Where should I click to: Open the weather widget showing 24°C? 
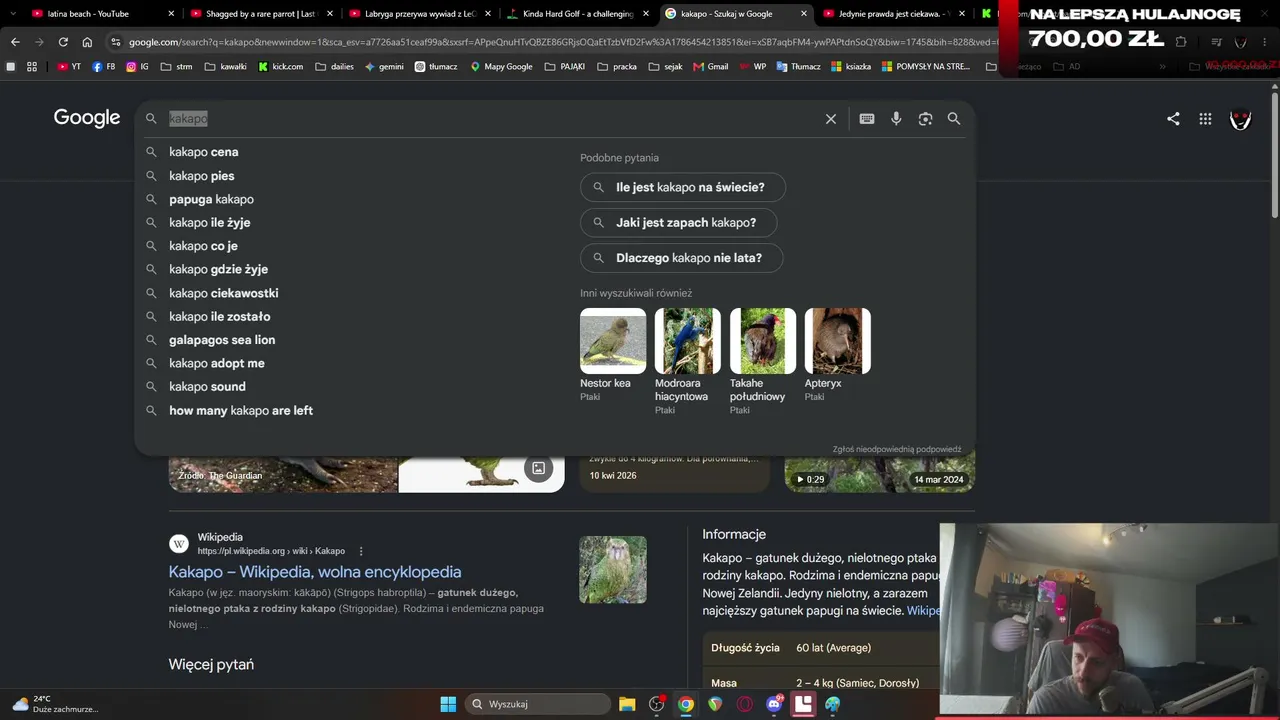[x=56, y=704]
